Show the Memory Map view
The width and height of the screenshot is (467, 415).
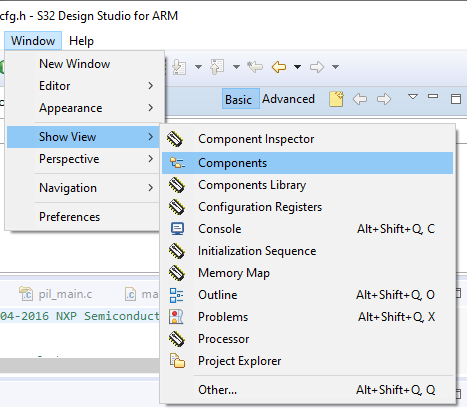[x=307, y=273]
